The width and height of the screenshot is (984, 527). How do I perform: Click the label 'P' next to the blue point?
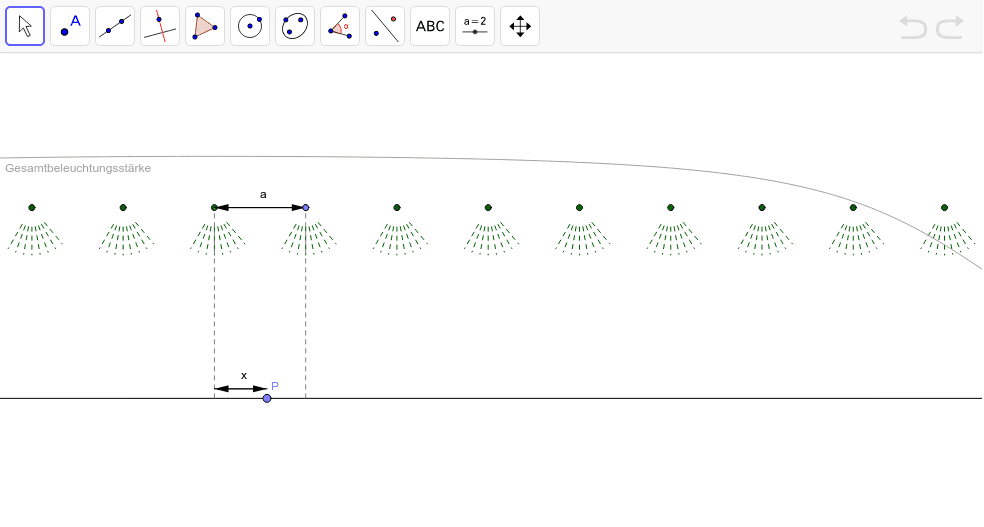[275, 386]
